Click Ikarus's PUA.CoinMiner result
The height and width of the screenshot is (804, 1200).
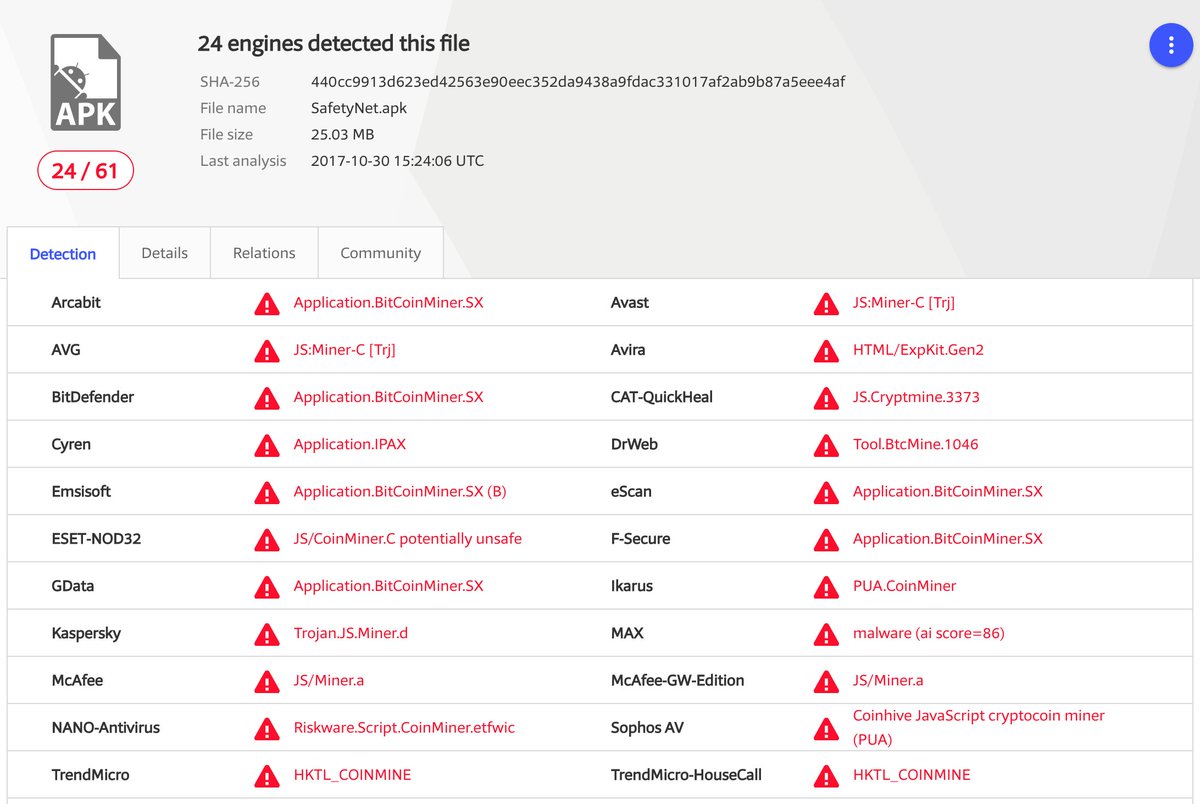point(905,586)
